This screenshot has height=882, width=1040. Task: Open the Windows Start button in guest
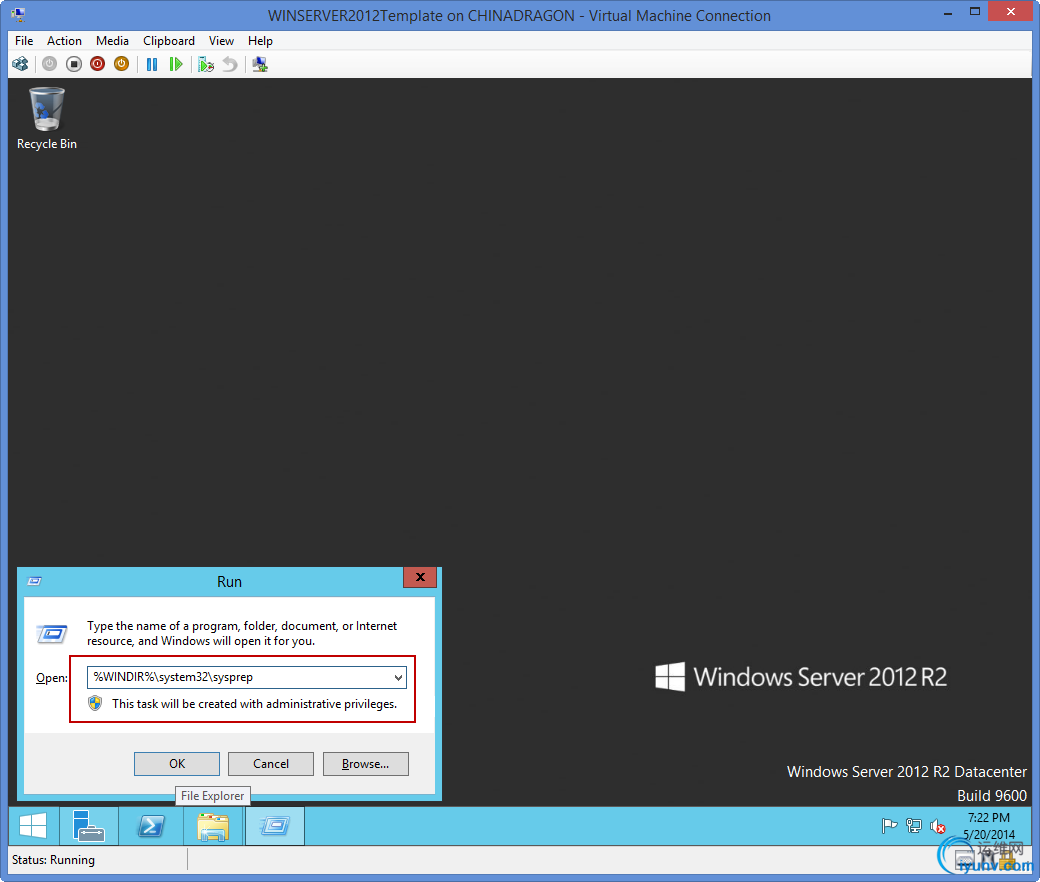point(33,826)
